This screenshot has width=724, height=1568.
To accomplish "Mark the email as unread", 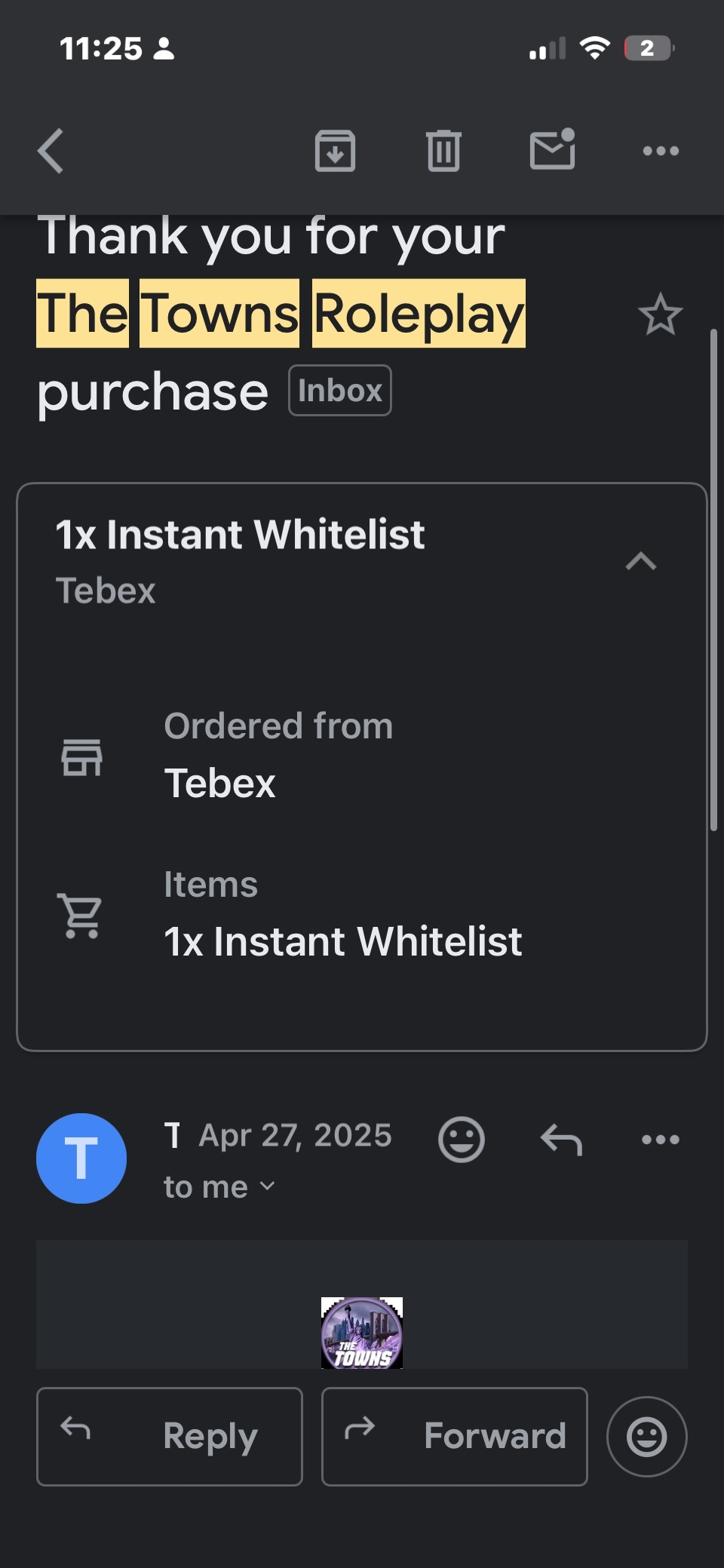I will (552, 150).
